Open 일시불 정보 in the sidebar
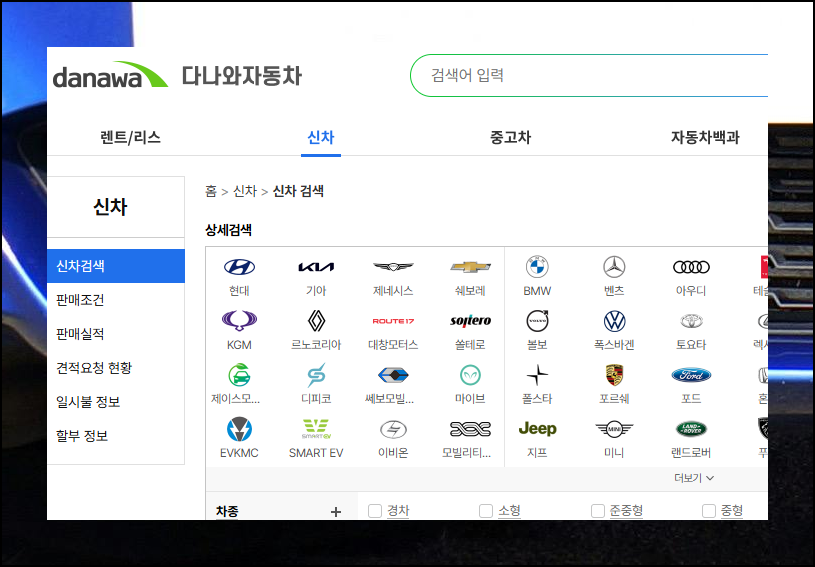Viewport: 815px width, 567px height. pos(88,402)
